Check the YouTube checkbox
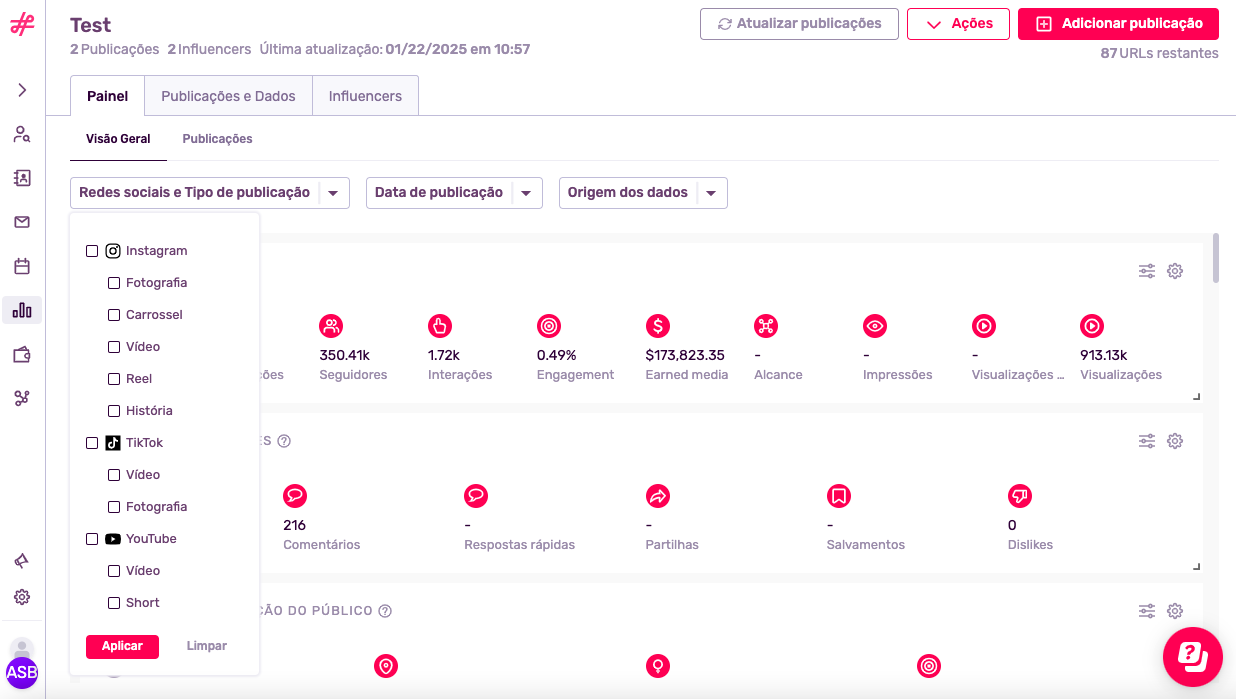1236x699 pixels. tap(92, 539)
